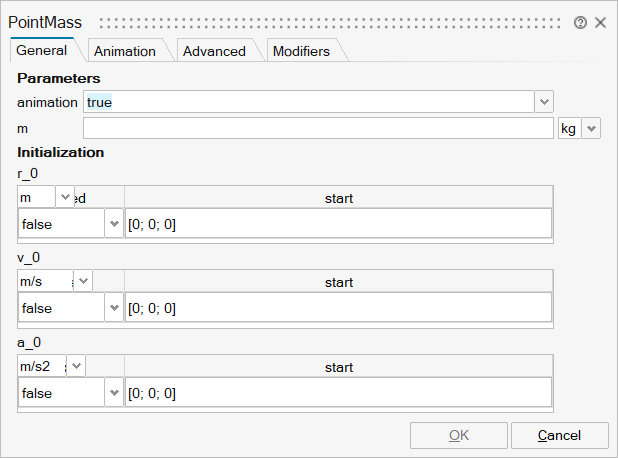Expand the animation value dropdown
The image size is (618, 458).
(544, 102)
